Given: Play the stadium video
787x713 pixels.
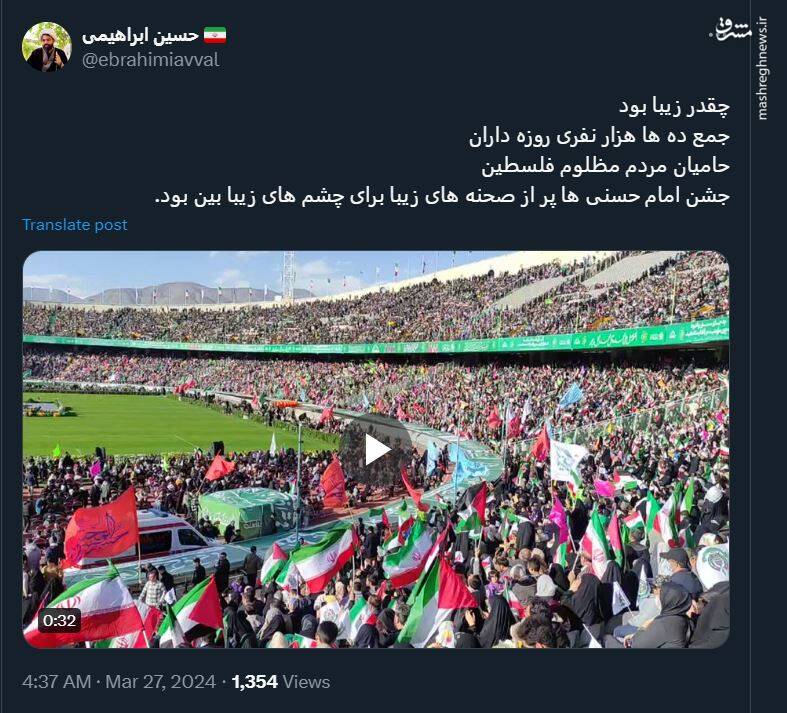Looking at the screenshot, I should coord(376,450).
